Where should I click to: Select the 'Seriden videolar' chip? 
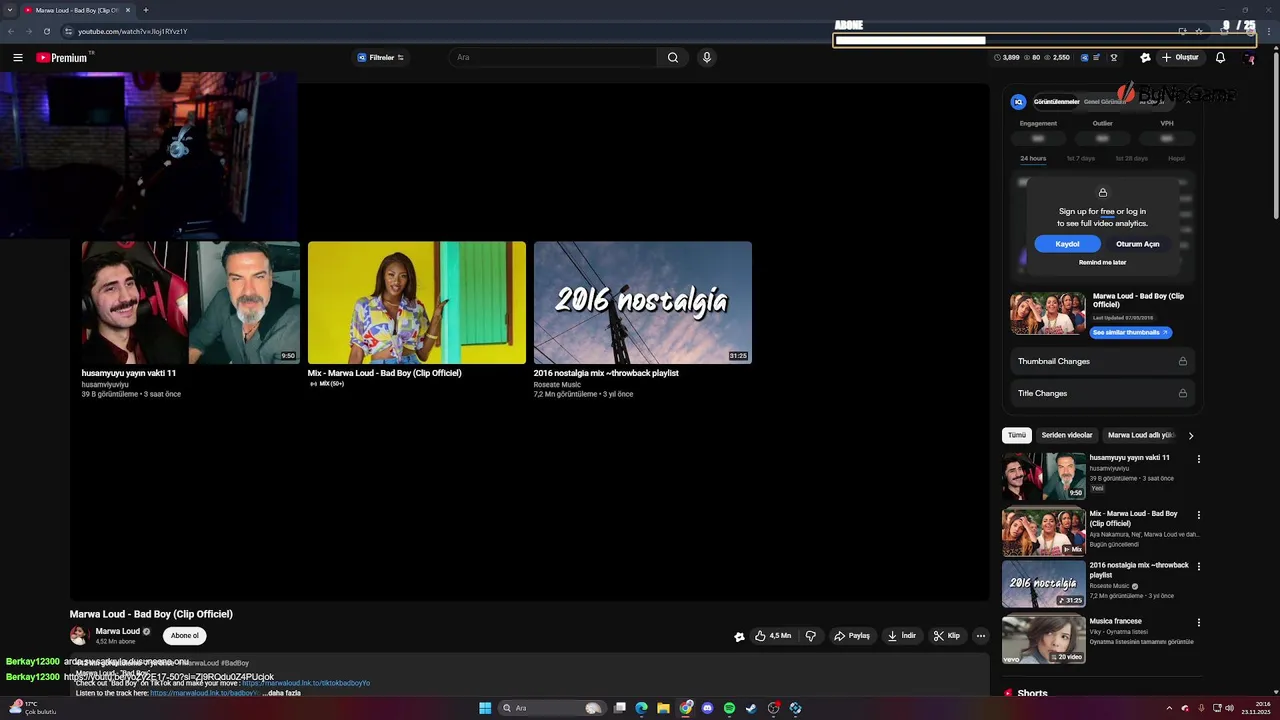[x=1067, y=436]
